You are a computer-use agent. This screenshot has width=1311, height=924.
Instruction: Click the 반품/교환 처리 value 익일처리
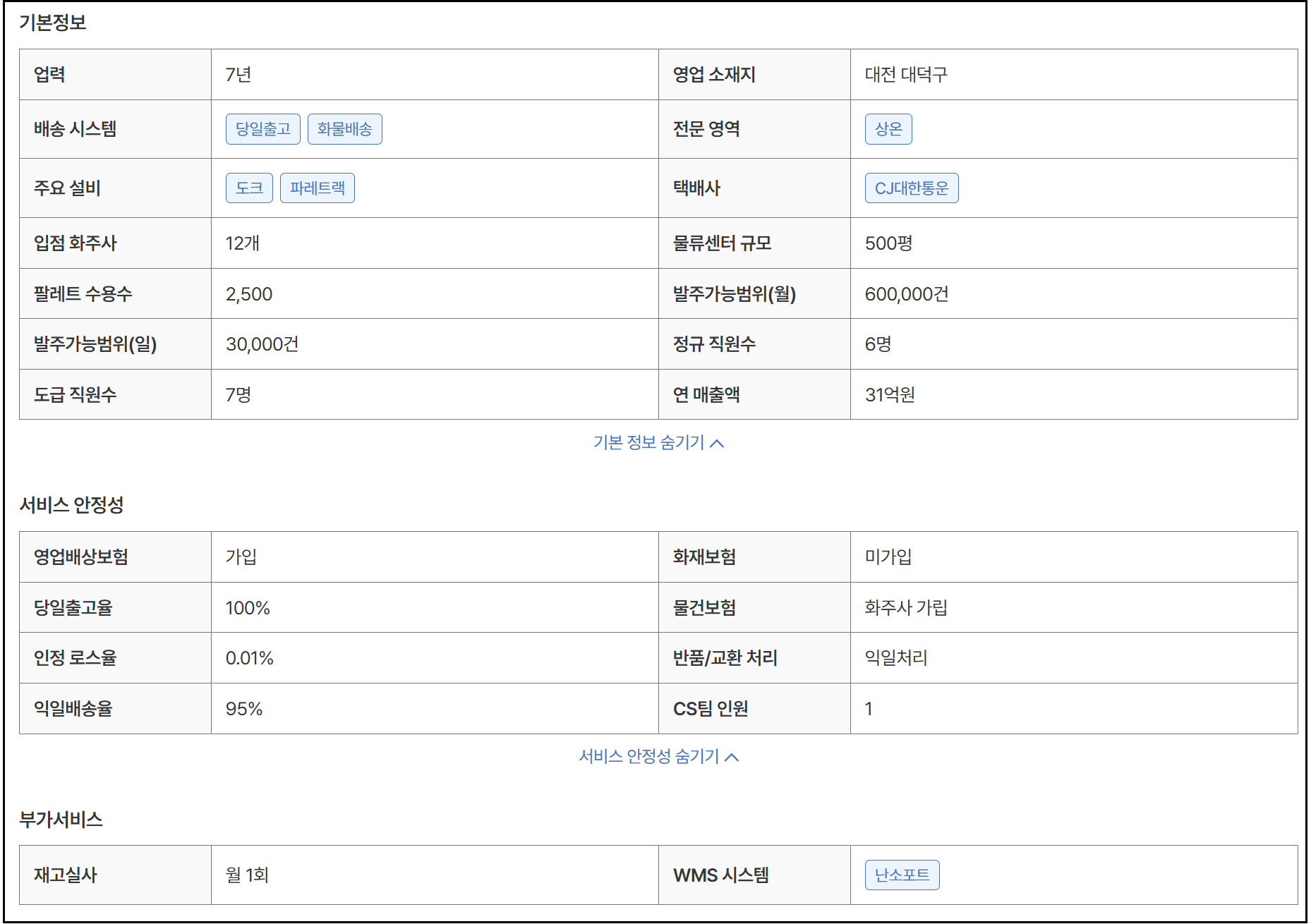[896, 658]
